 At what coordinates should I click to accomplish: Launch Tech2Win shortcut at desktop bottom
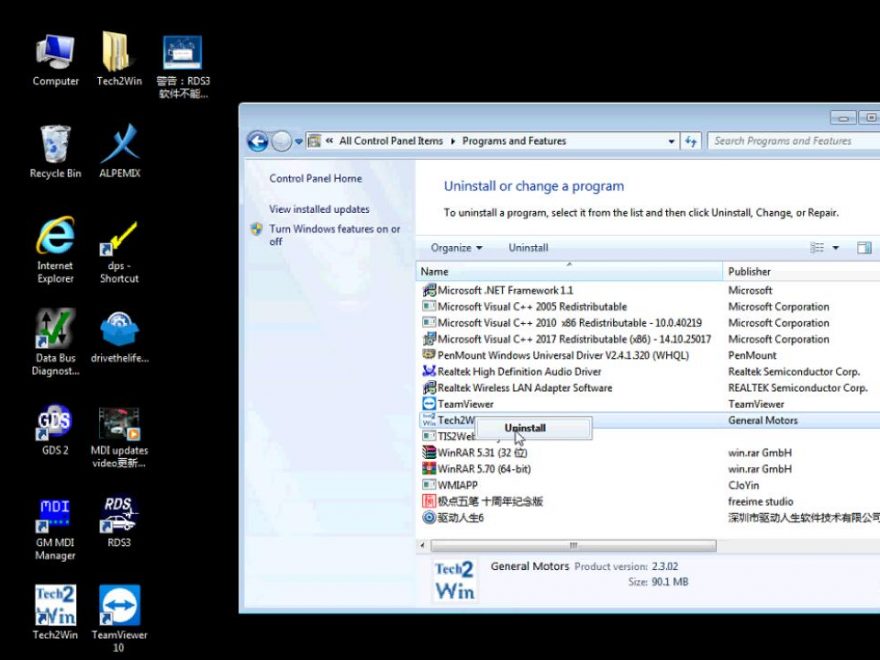coord(55,612)
